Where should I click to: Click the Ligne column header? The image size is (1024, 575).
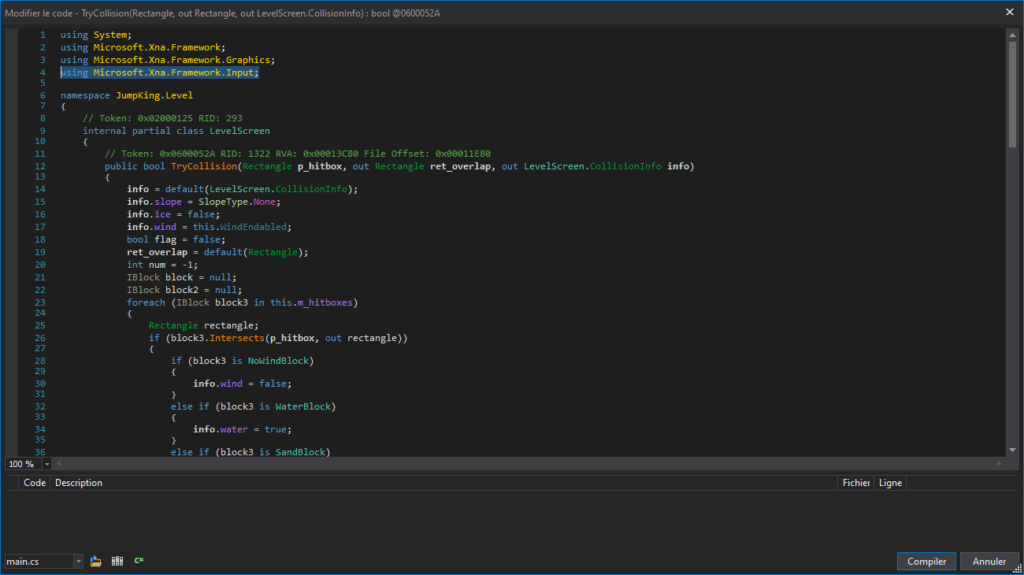pyautogui.click(x=890, y=483)
